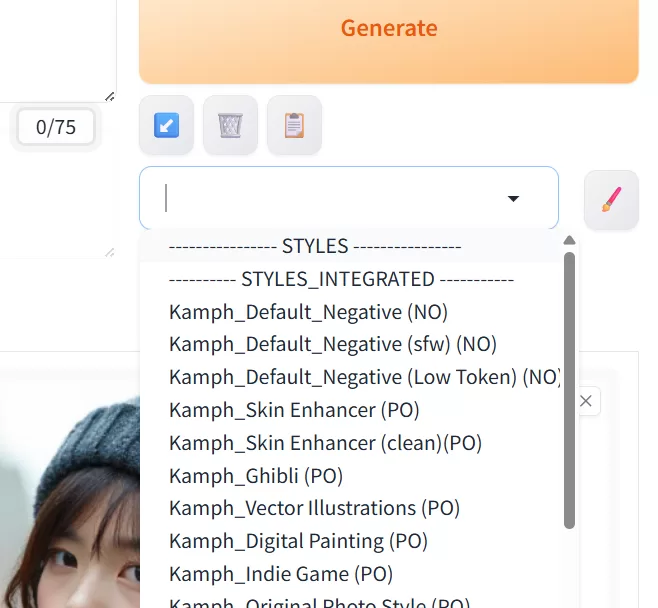Click the trash can clear prompt icon
The height and width of the screenshot is (608, 658).
(230, 125)
